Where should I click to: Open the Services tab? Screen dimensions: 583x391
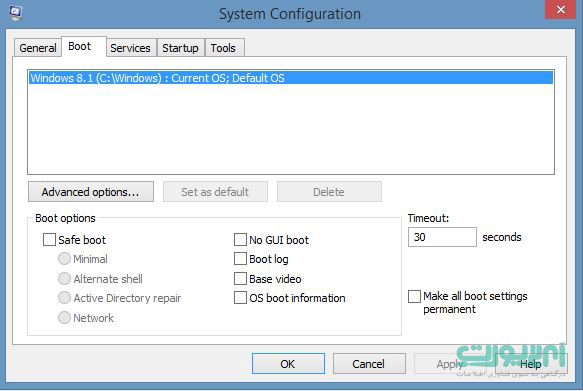click(131, 48)
